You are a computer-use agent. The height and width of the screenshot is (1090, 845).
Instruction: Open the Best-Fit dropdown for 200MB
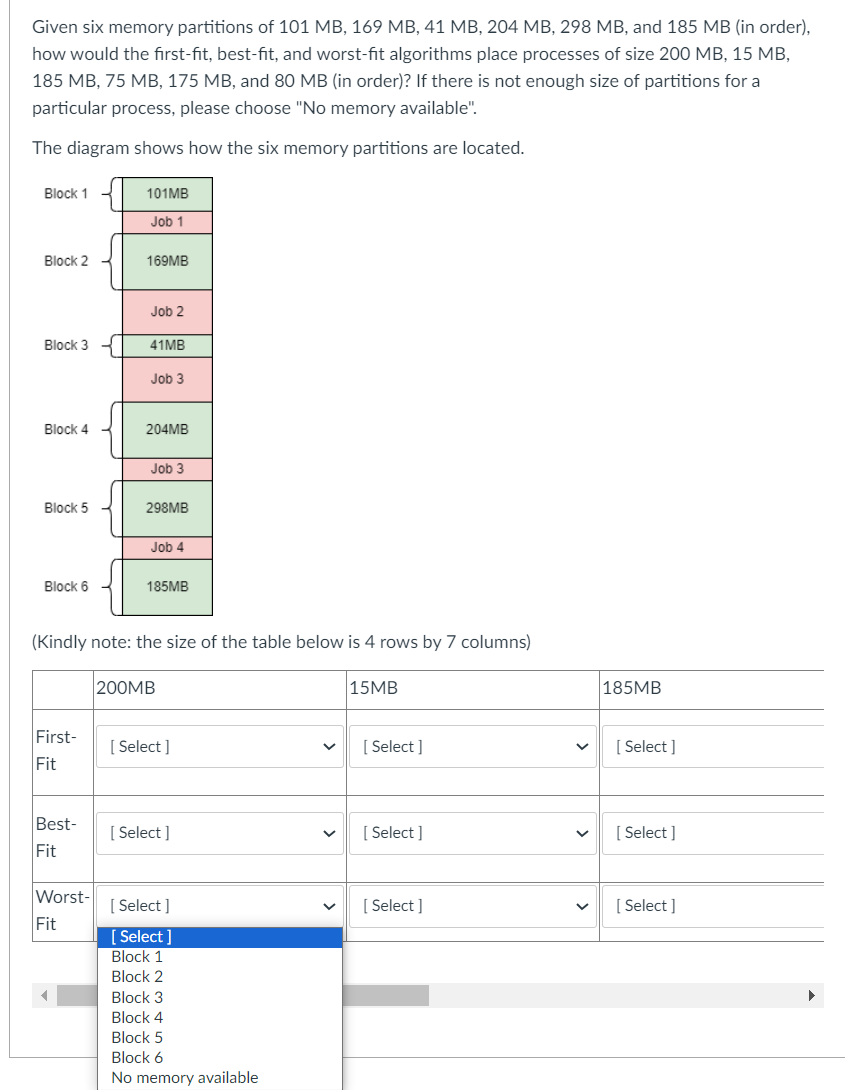(219, 832)
